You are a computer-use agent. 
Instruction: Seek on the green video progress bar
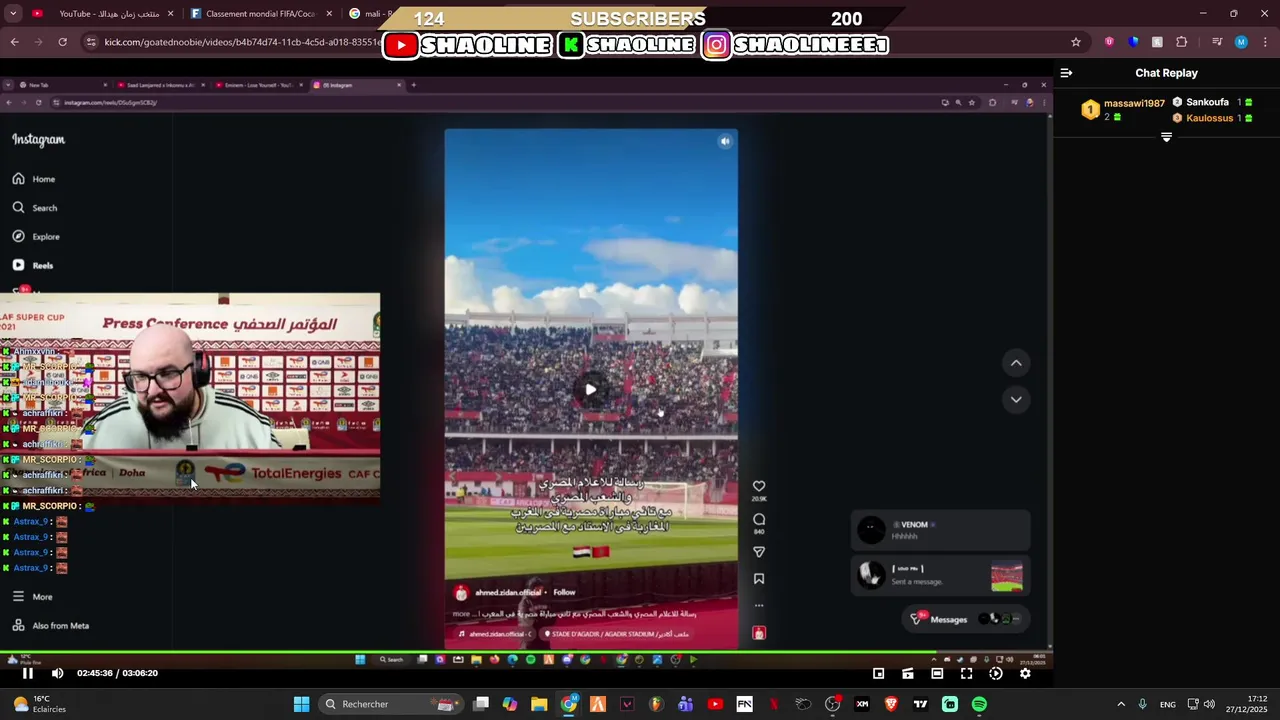(526, 654)
